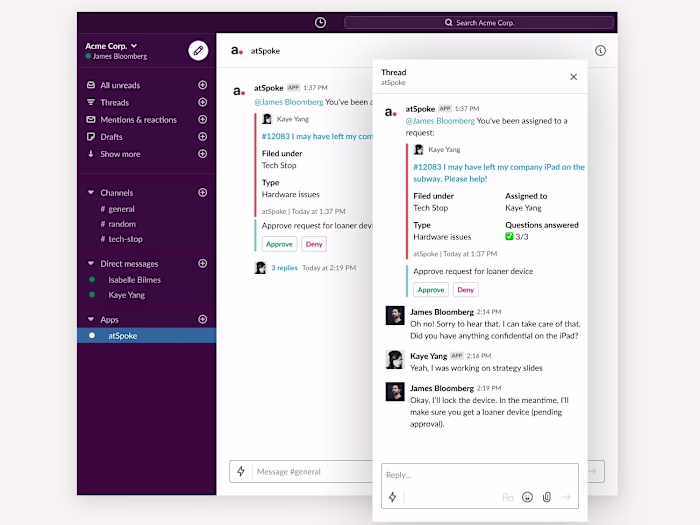Click atSpoke logo in the channel header
The image size is (700, 525).
[237, 50]
